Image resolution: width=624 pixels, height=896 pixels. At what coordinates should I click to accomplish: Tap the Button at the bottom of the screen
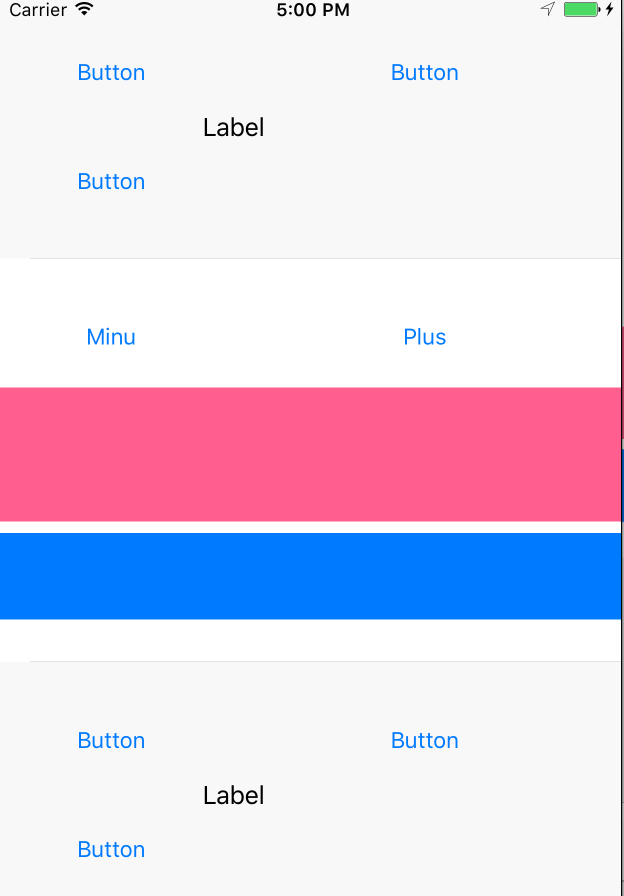111,849
